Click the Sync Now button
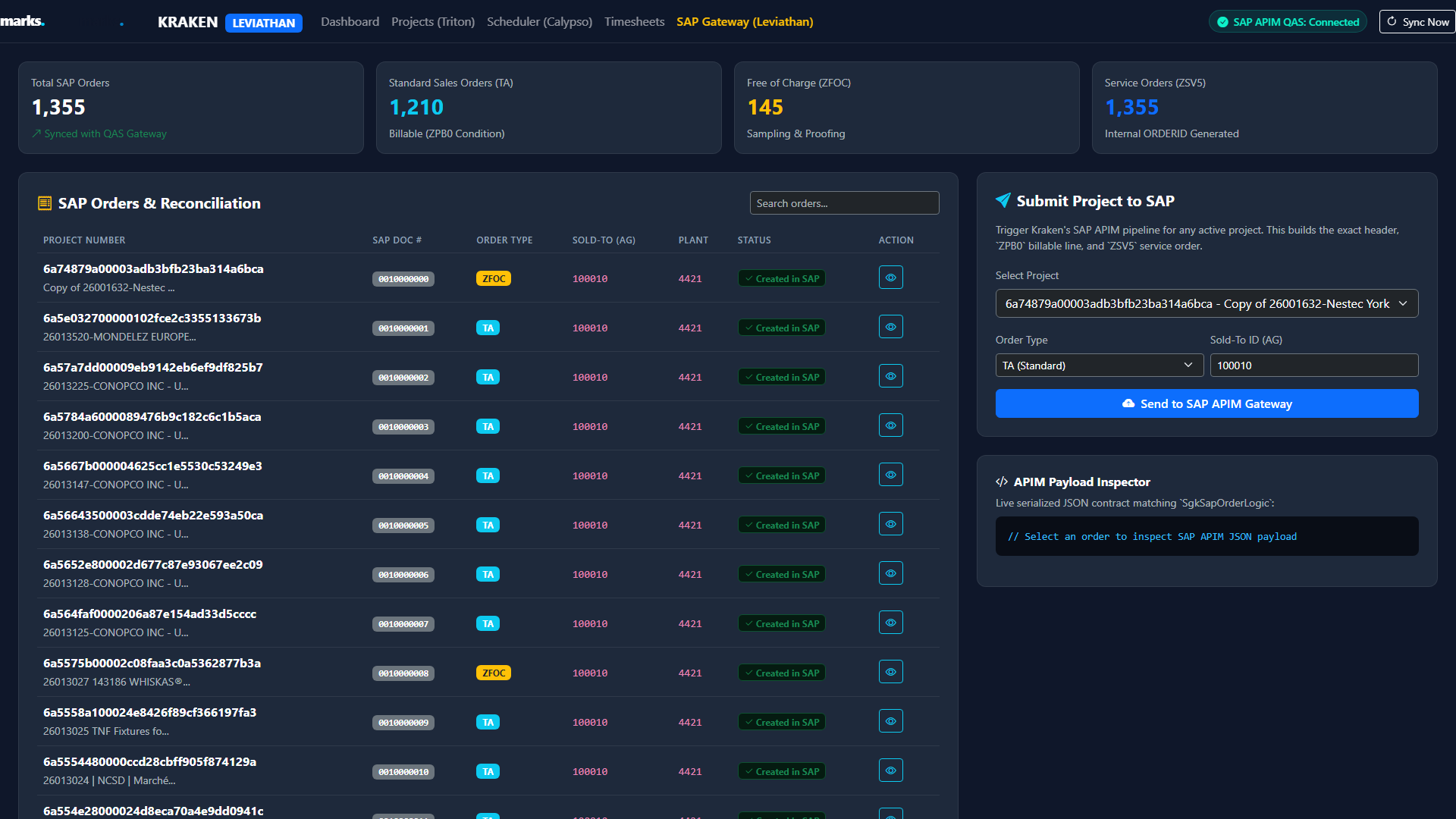 pyautogui.click(x=1417, y=22)
